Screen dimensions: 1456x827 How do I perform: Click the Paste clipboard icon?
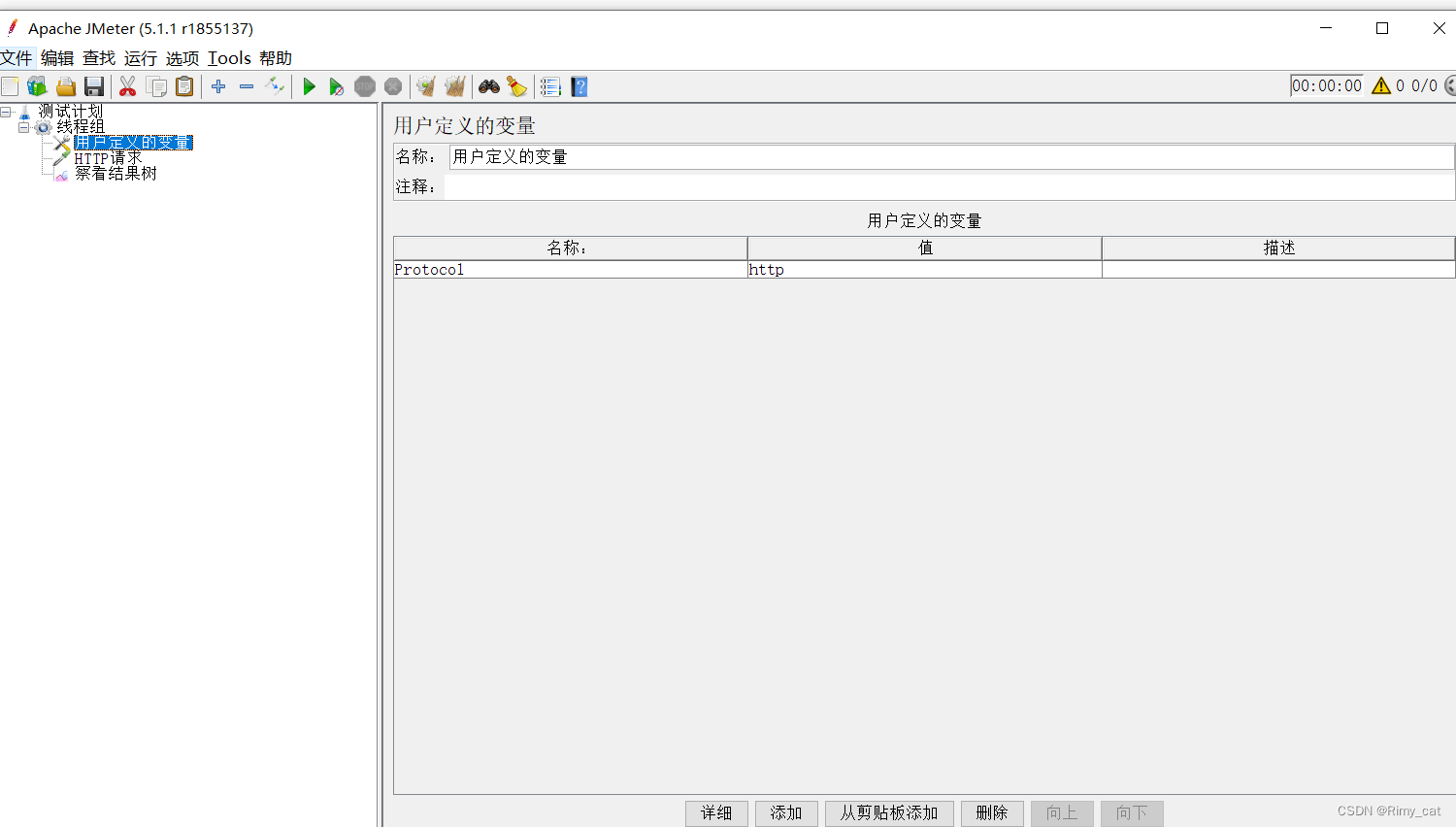coord(184,86)
